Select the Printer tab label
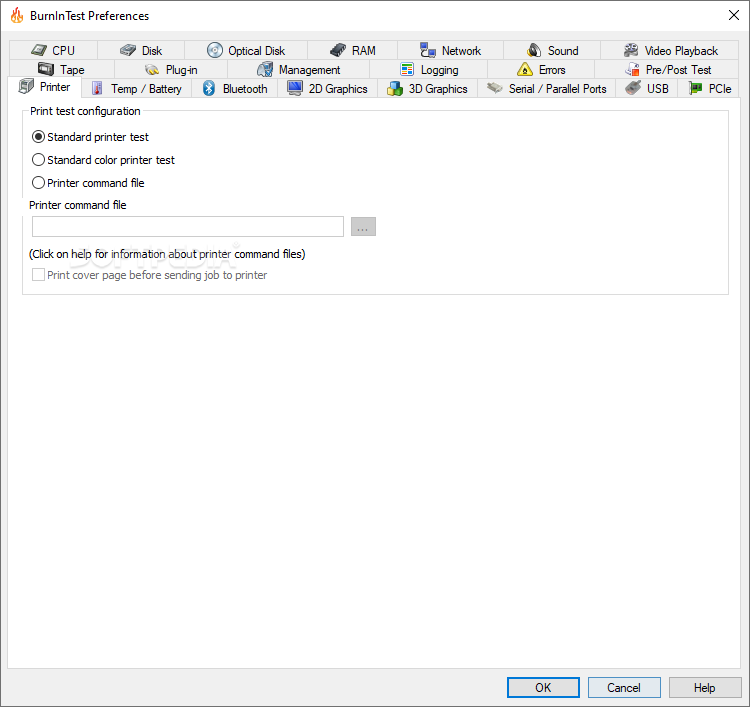This screenshot has height=707, width=750. (55, 87)
